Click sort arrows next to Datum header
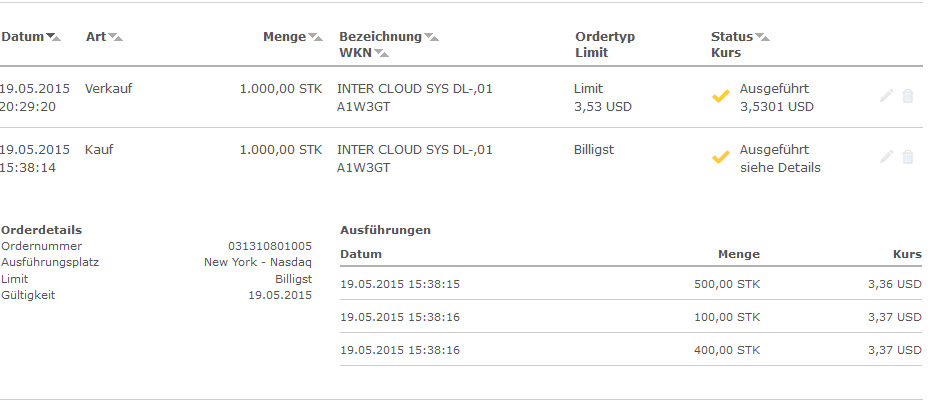This screenshot has height=400, width=944. tap(54, 38)
